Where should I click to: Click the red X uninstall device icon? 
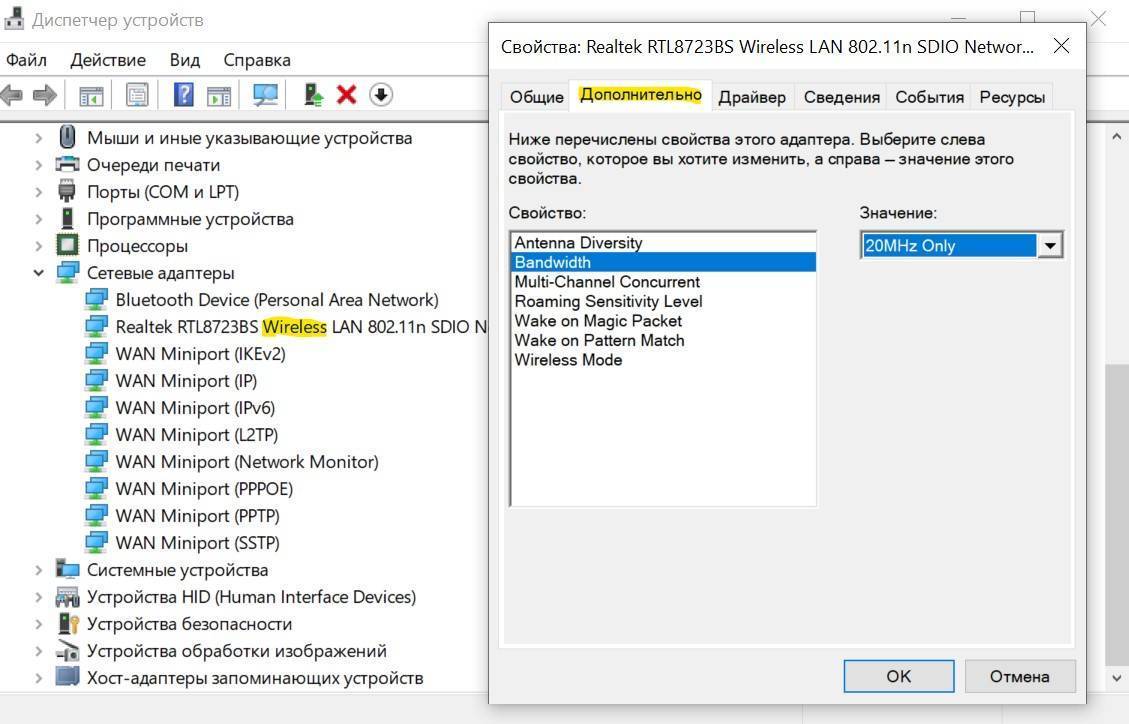[x=347, y=95]
